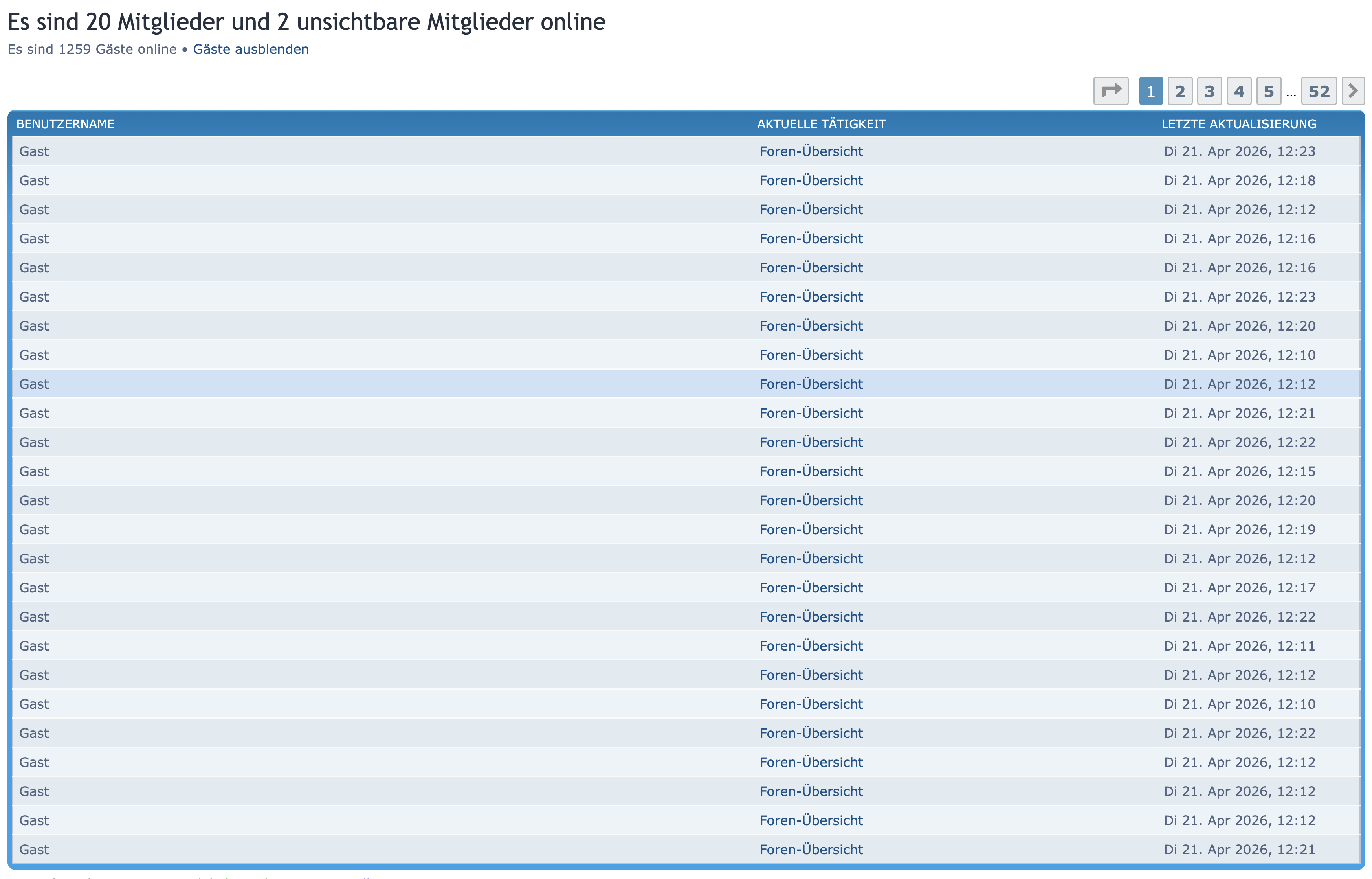Open Foren-Übersicht in row updated 12:19
The width and height of the screenshot is (1372, 879).
[811, 530]
